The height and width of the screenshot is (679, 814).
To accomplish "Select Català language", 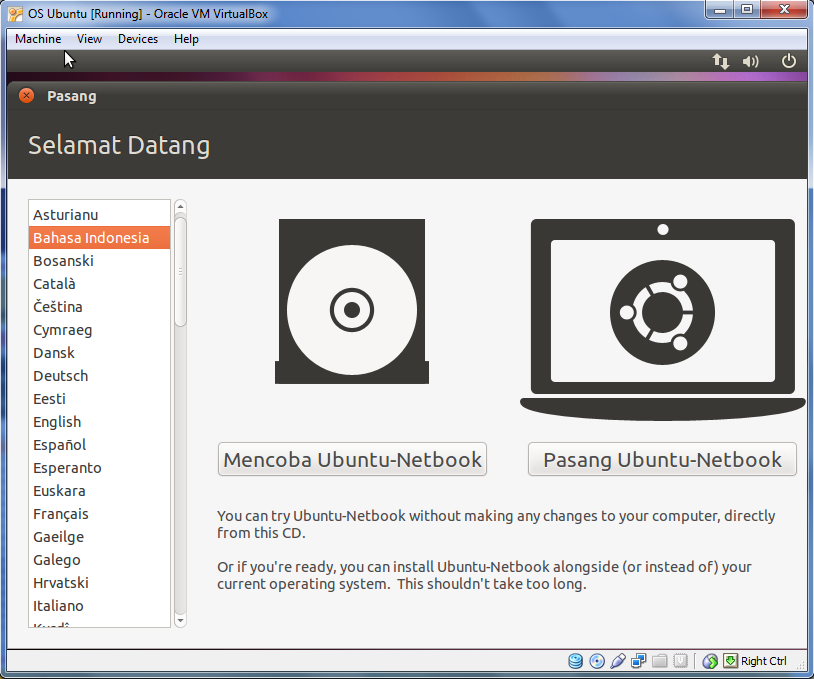I will tap(99, 283).
